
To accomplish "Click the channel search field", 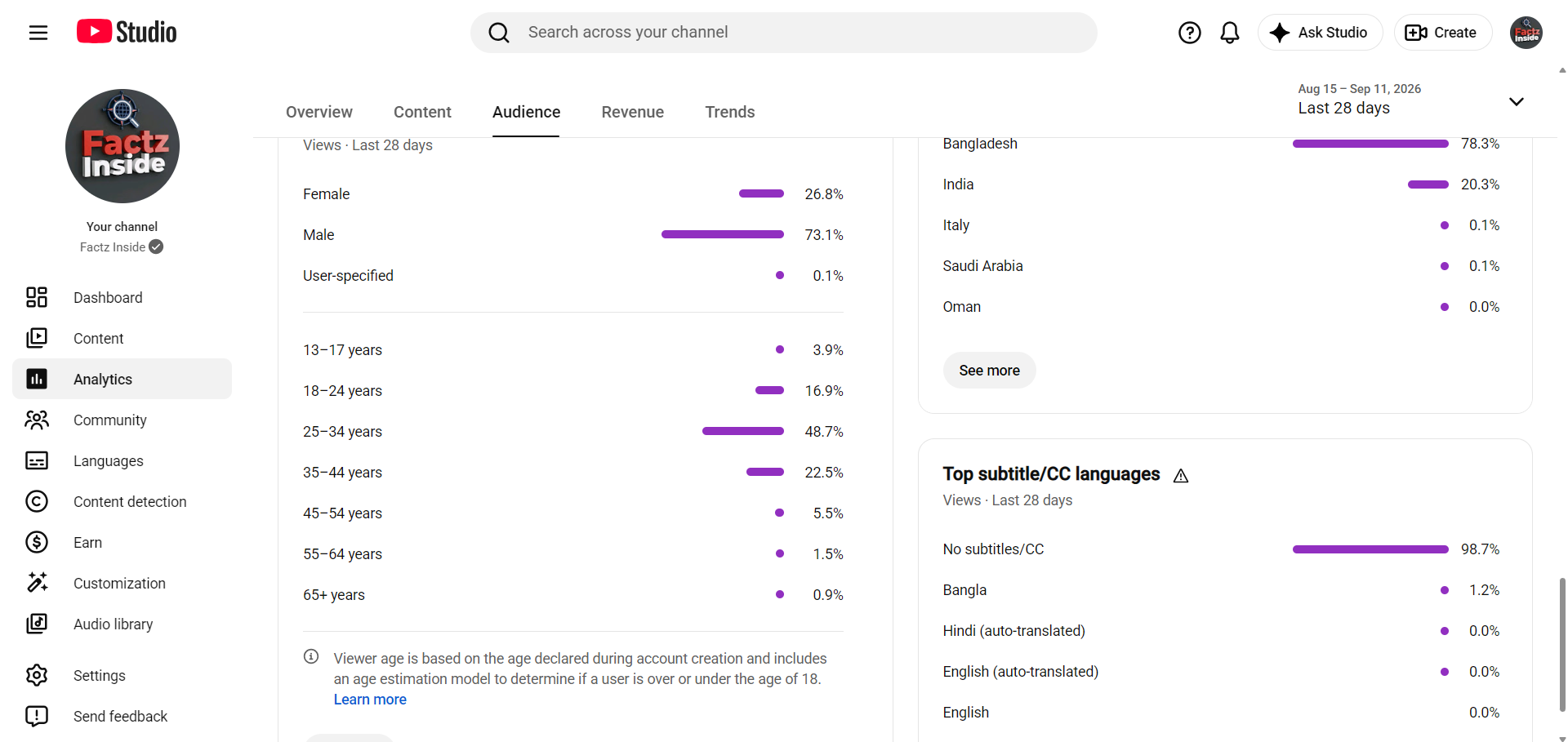I will click(784, 33).
